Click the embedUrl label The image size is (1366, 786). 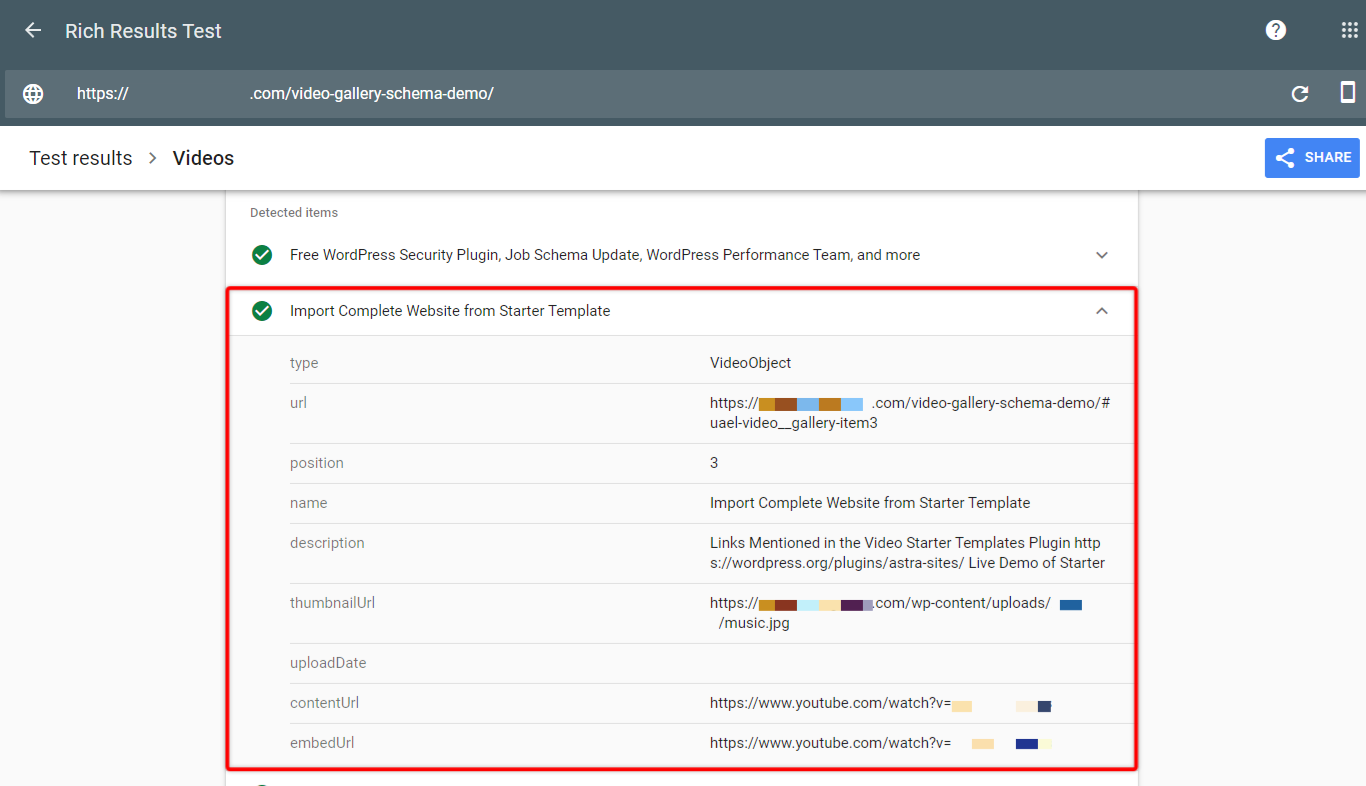322,743
